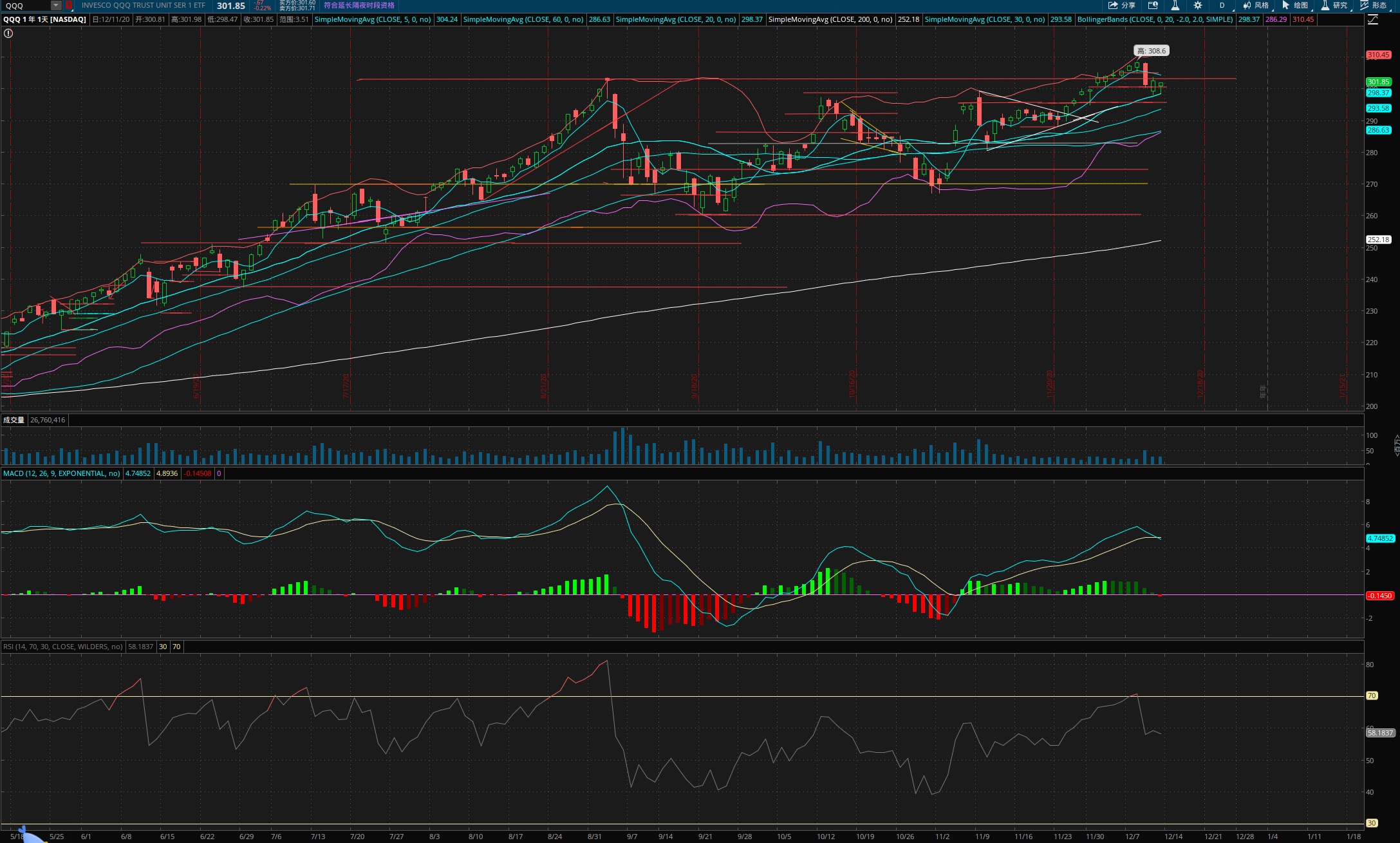The image size is (1400, 843).
Task: Click the 日:12/11/20 date field in header
Action: pos(111,19)
